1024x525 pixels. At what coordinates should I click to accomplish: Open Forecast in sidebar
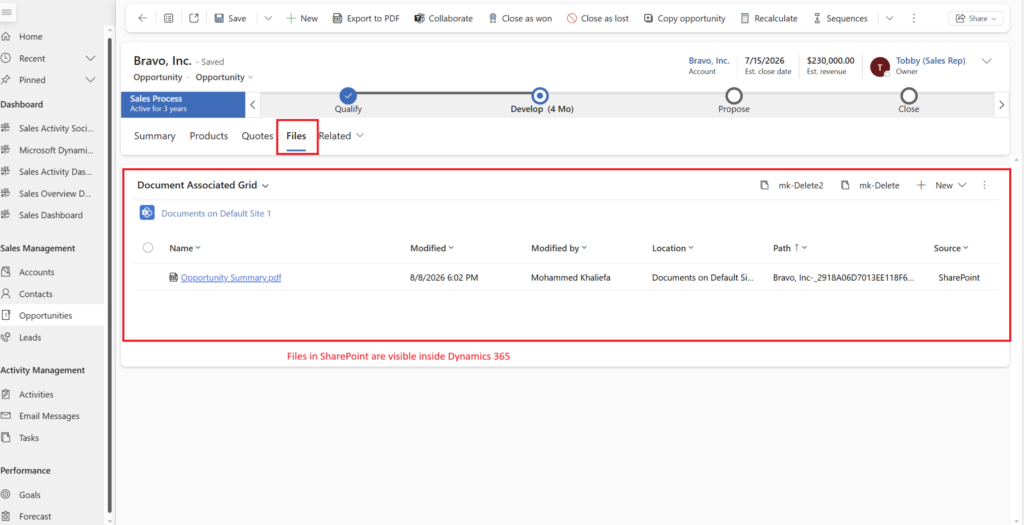(x=35, y=517)
